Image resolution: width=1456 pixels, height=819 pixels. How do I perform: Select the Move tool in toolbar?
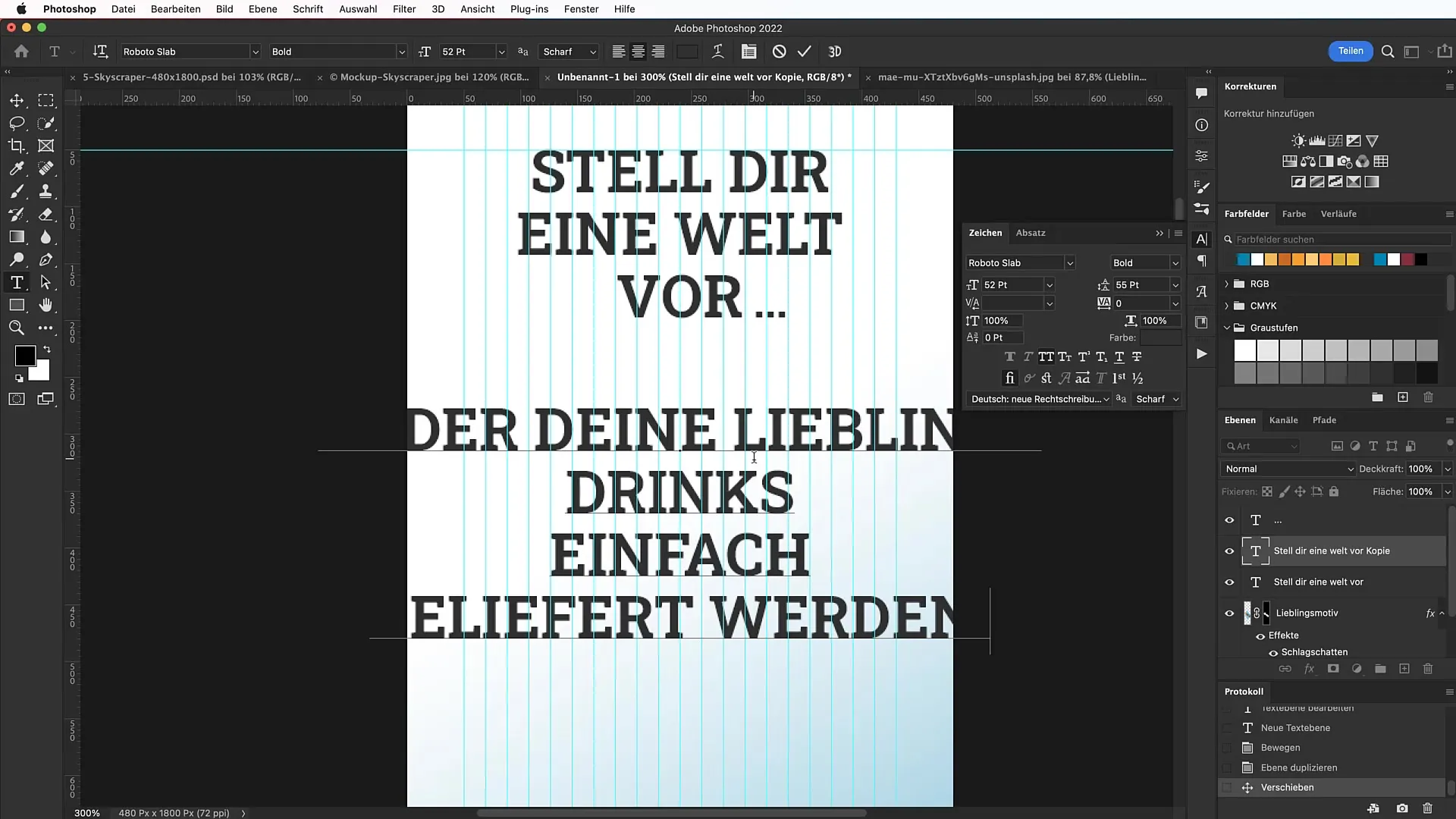15,100
